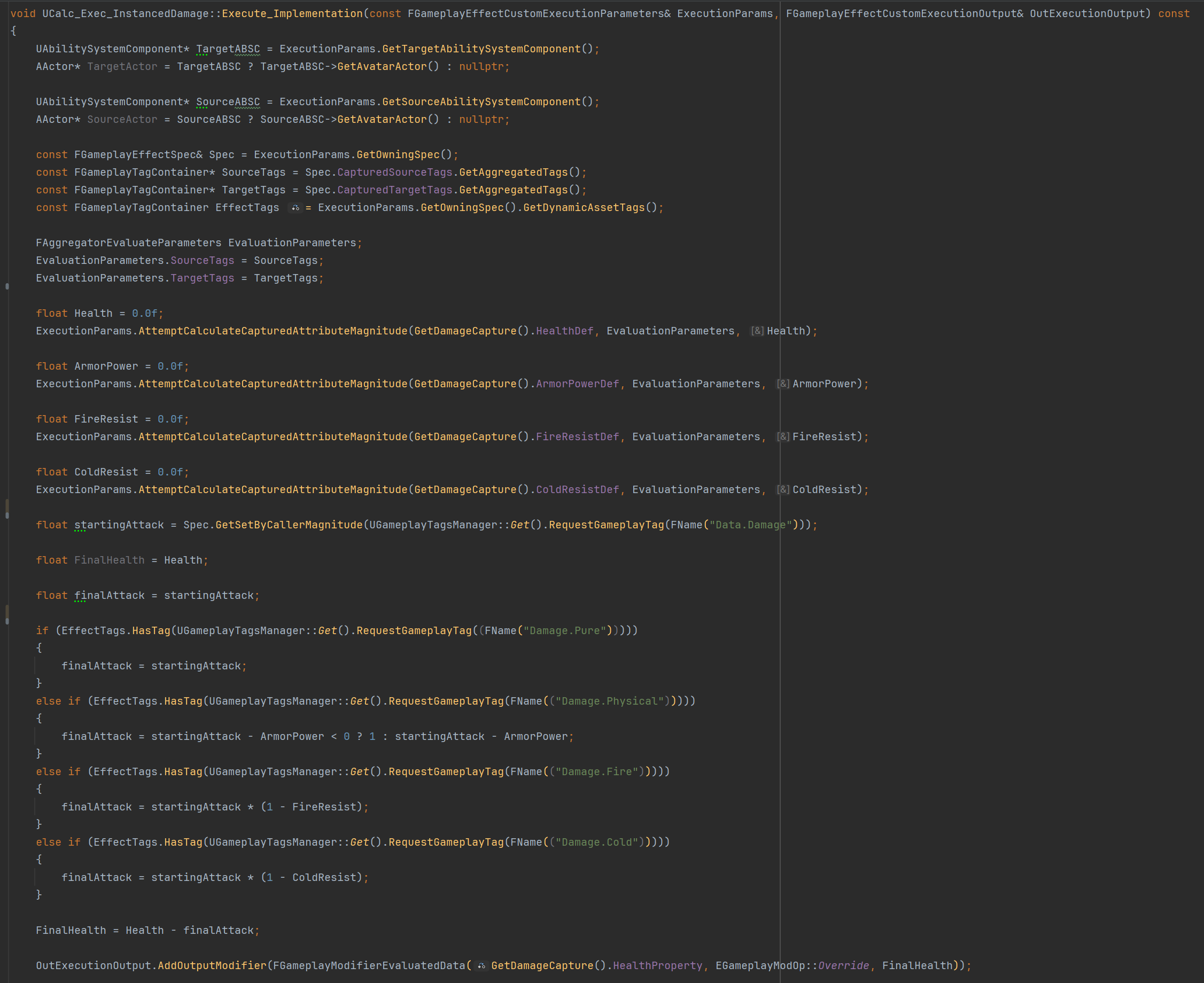Viewport: 1204px width, 983px height.
Task: Click the HealthProperty member in AddOutputModifier call
Action: (x=657, y=966)
